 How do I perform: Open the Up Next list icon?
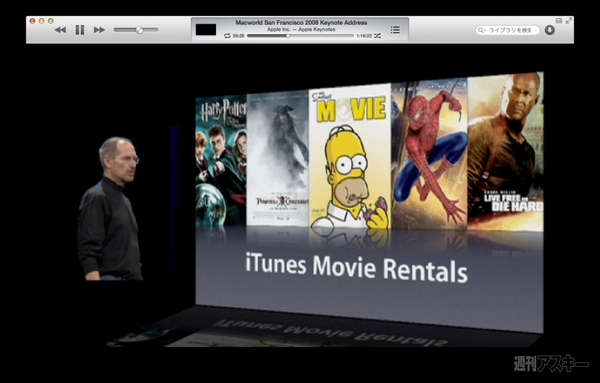[x=395, y=29]
